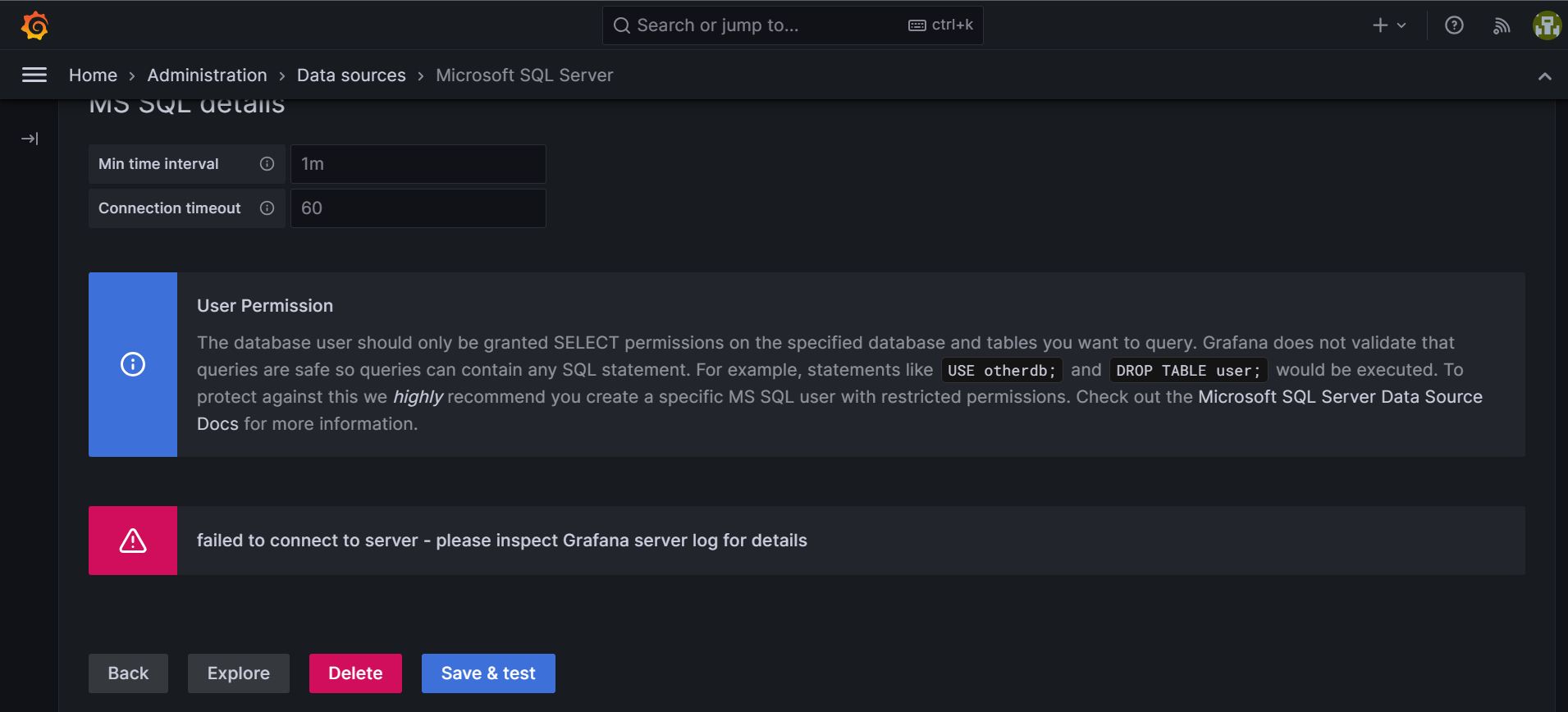Open the news RSS feed icon

pyautogui.click(x=1502, y=25)
